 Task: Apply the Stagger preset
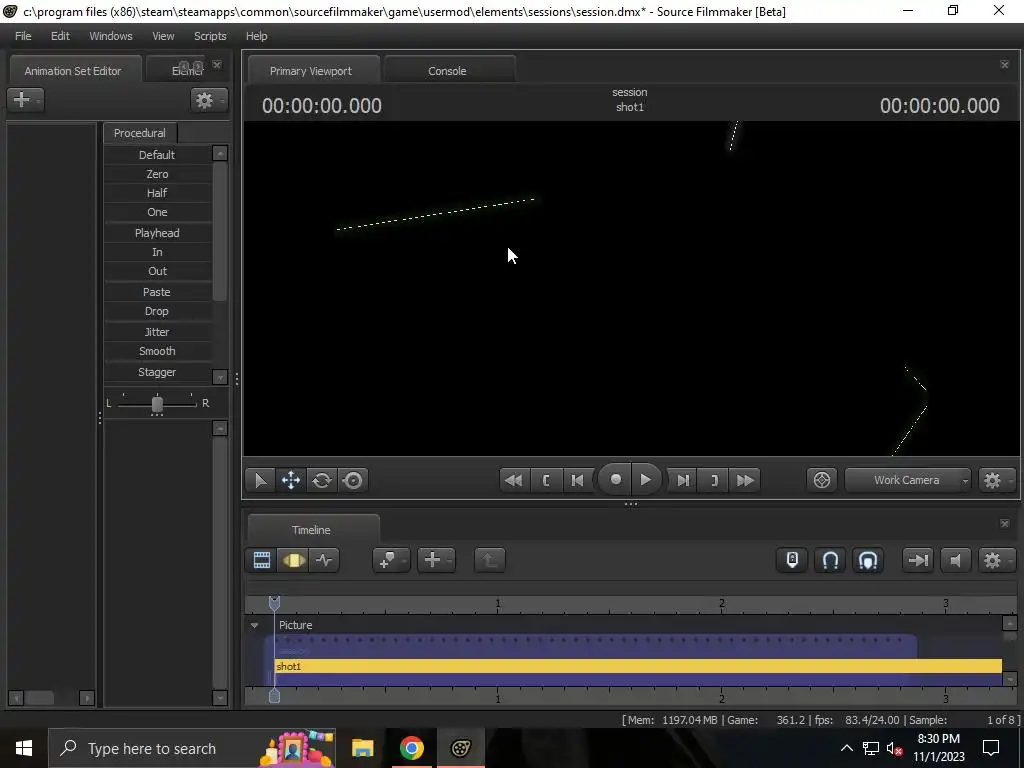[x=157, y=372]
